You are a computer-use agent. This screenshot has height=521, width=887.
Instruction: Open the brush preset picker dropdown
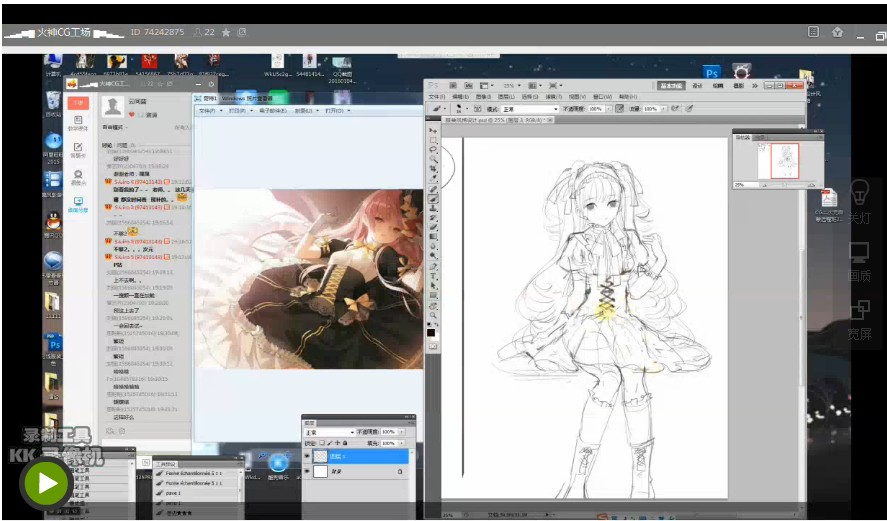[467, 109]
